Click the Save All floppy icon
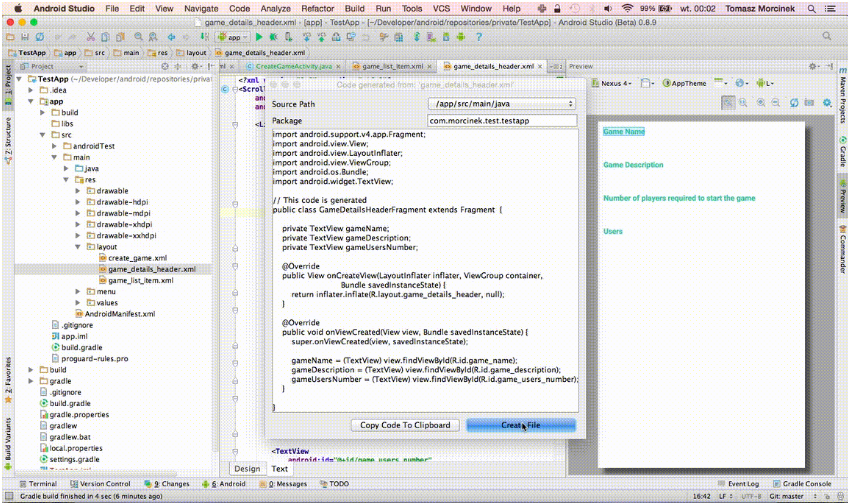The width and height of the screenshot is (848, 503). tap(24, 37)
